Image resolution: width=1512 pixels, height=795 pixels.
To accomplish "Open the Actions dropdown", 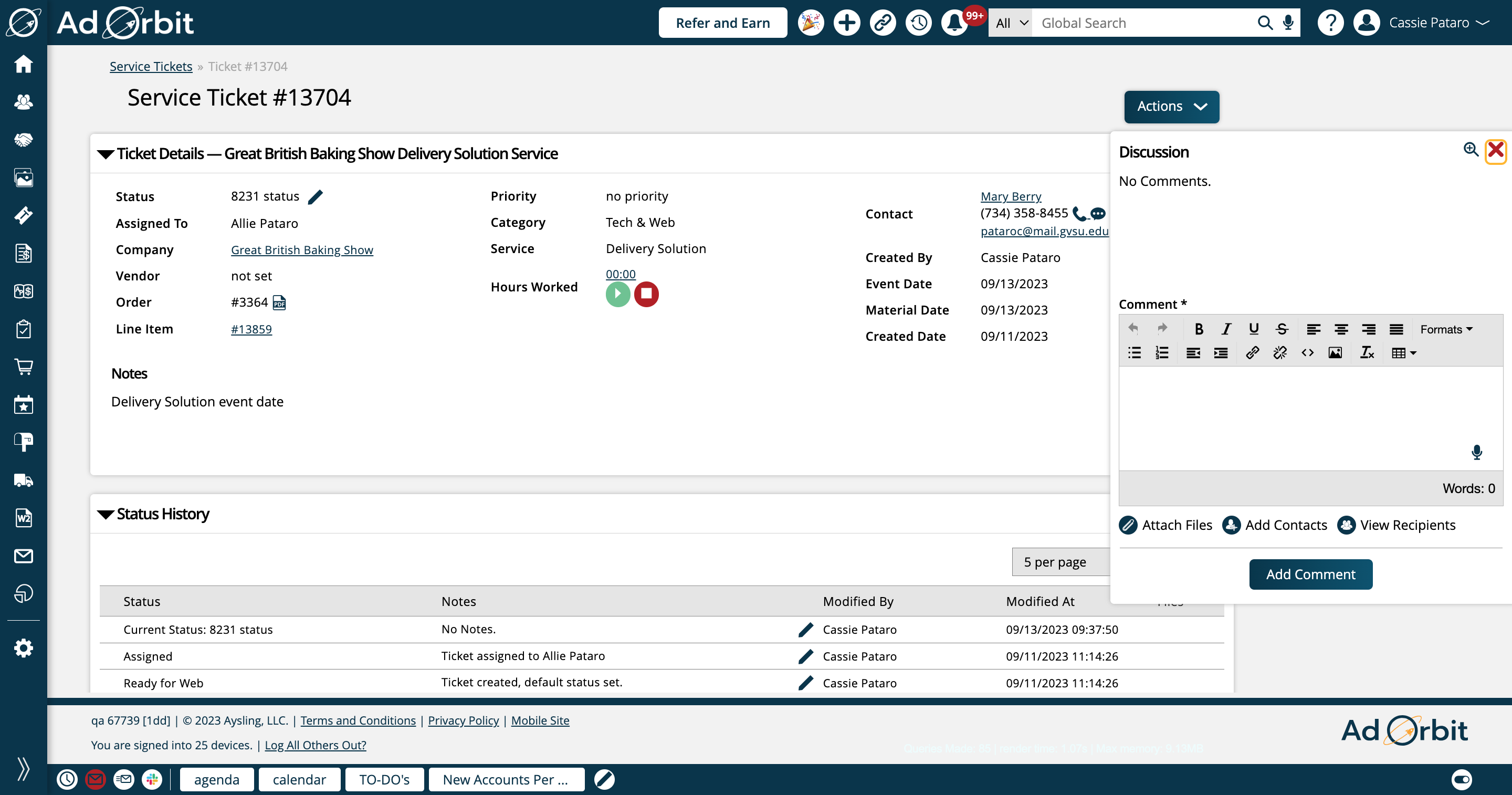I will (1171, 106).
